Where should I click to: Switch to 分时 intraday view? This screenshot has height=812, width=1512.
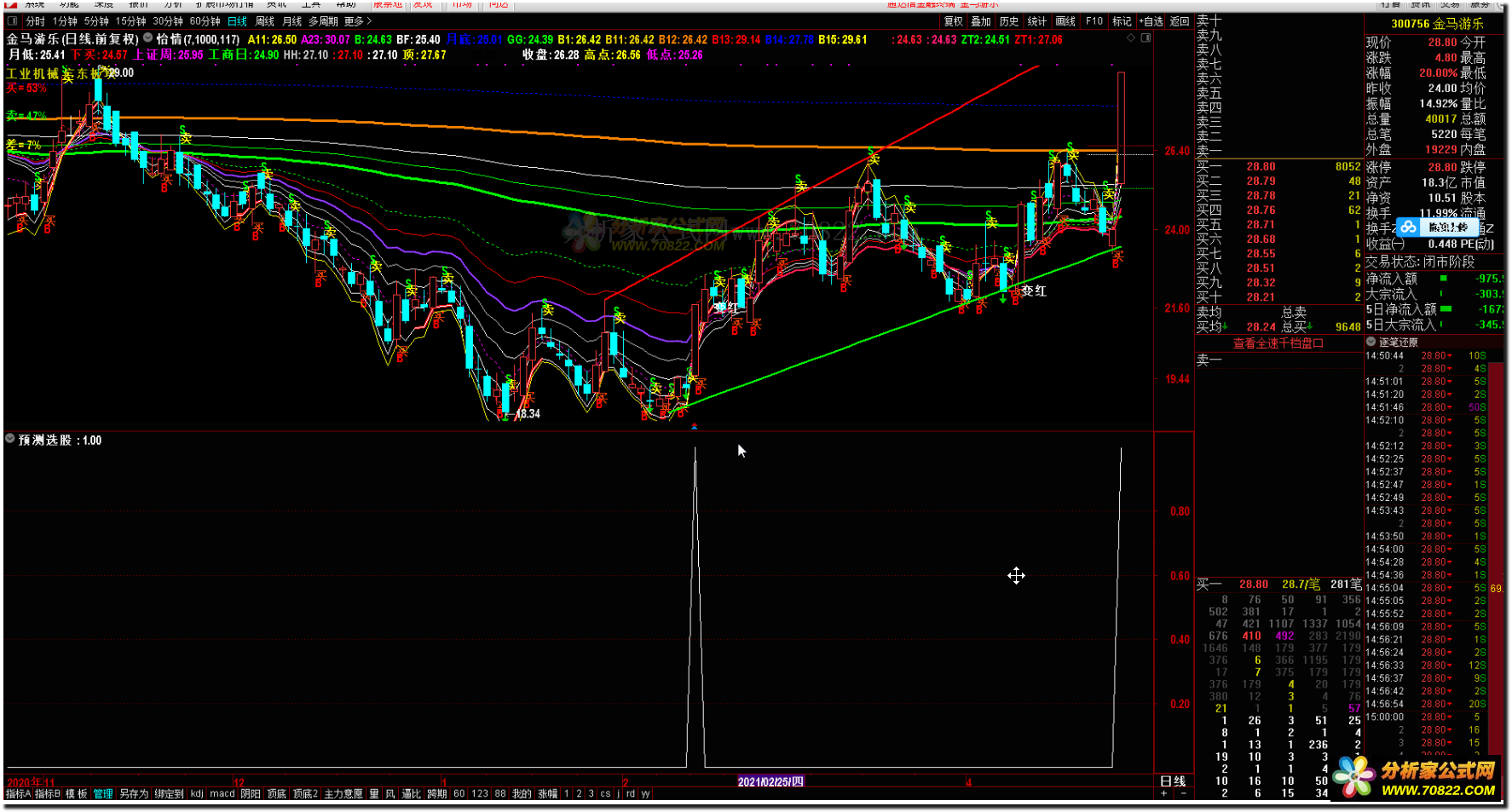coord(35,21)
